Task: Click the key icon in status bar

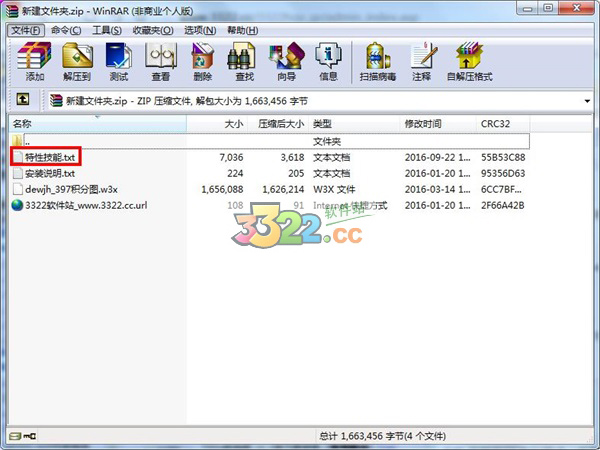Action: [30, 436]
